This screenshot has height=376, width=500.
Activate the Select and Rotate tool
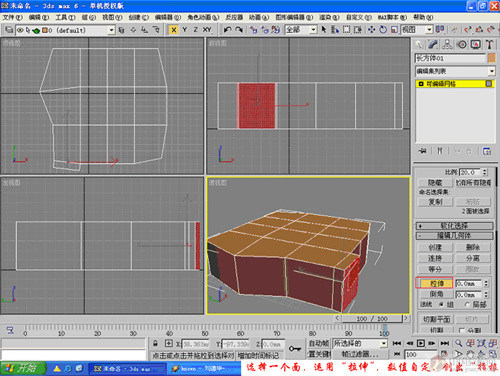point(383,30)
